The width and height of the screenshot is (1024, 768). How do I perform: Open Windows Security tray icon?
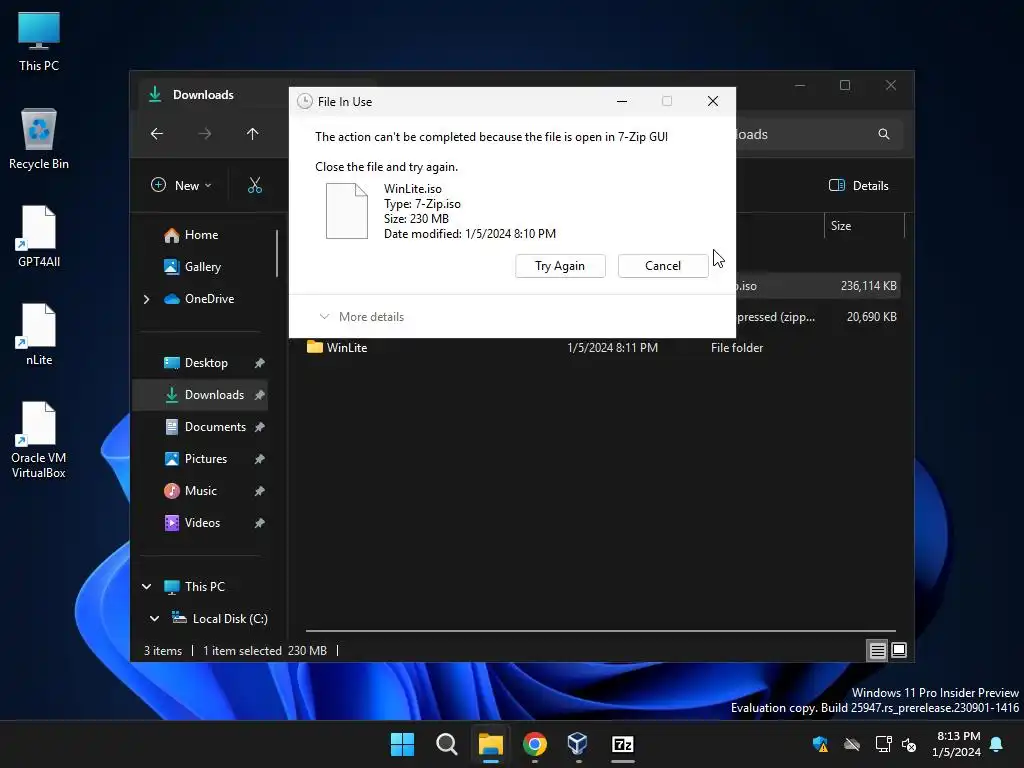pos(820,744)
